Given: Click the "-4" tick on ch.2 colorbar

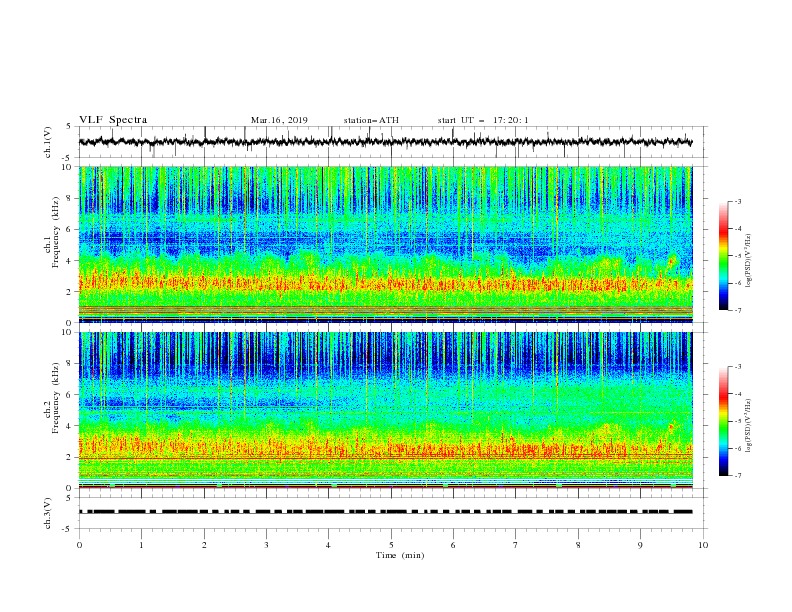Looking at the screenshot, I should (x=738, y=394).
